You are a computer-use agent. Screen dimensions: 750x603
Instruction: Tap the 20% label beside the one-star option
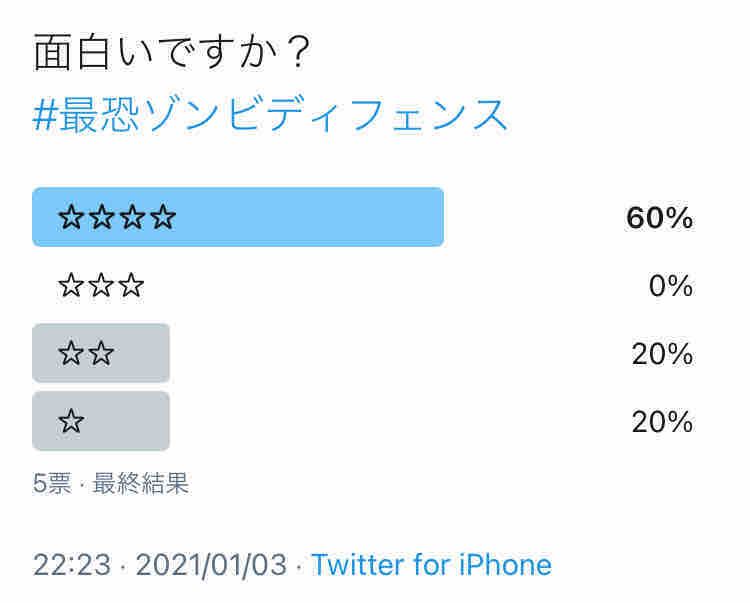pyautogui.click(x=662, y=422)
